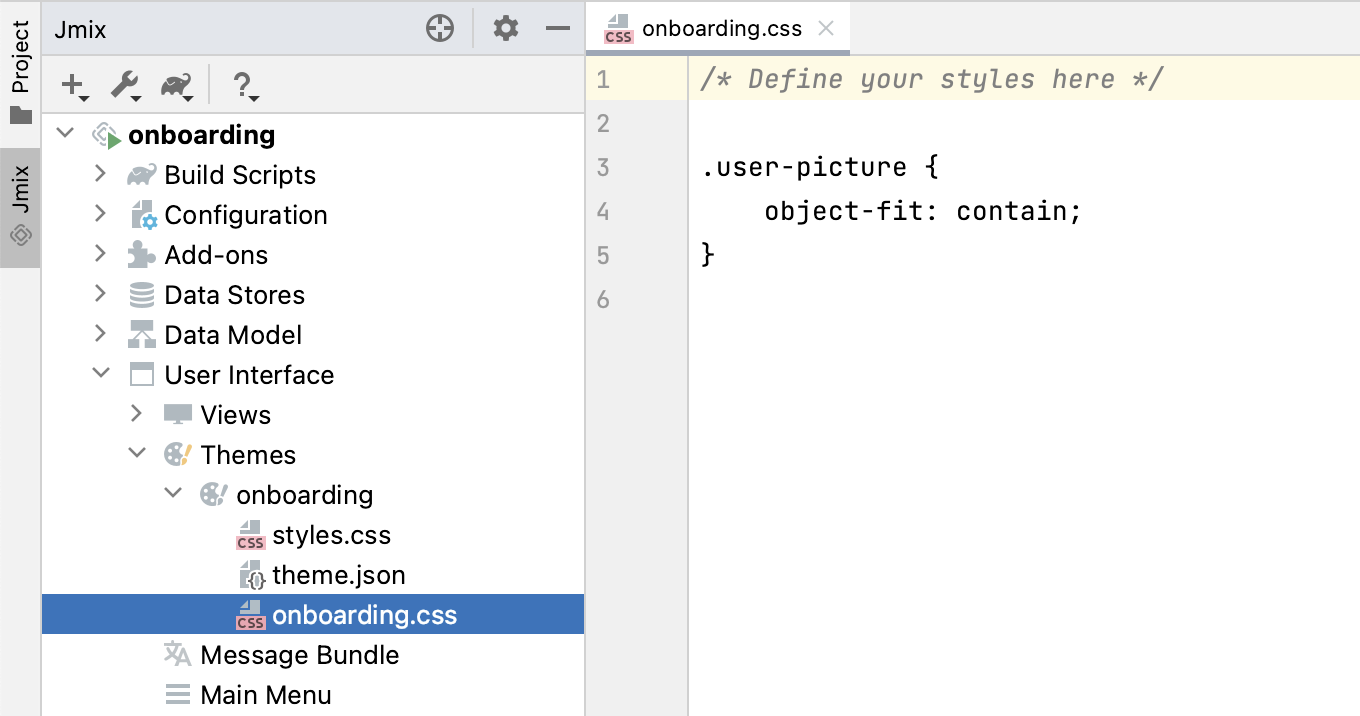
Task: Close the onboarding.css editor tab
Action: (826, 28)
